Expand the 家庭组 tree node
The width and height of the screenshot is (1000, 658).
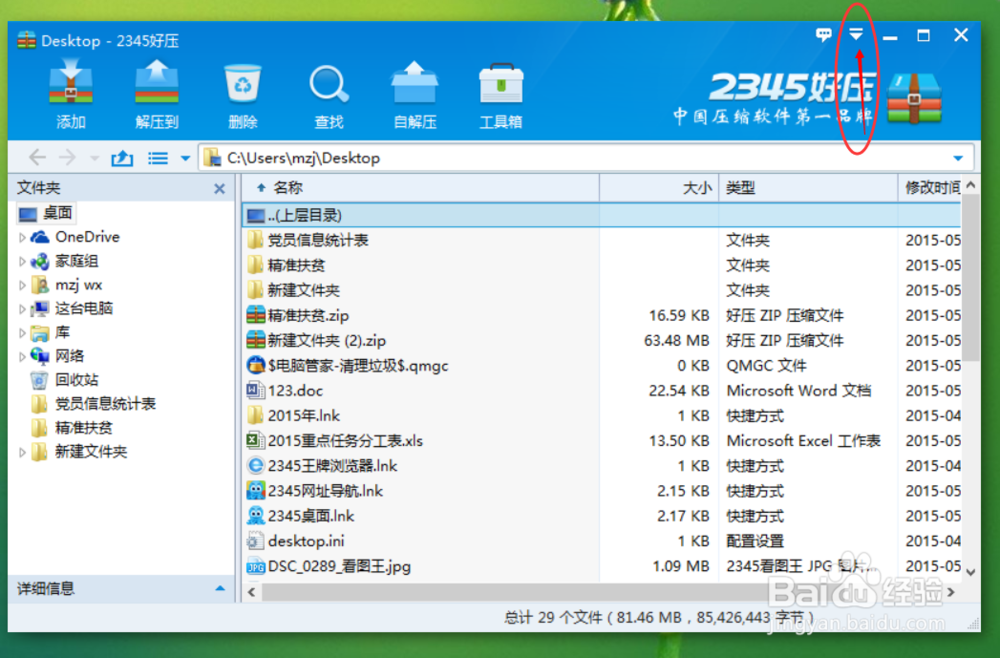tap(22, 261)
